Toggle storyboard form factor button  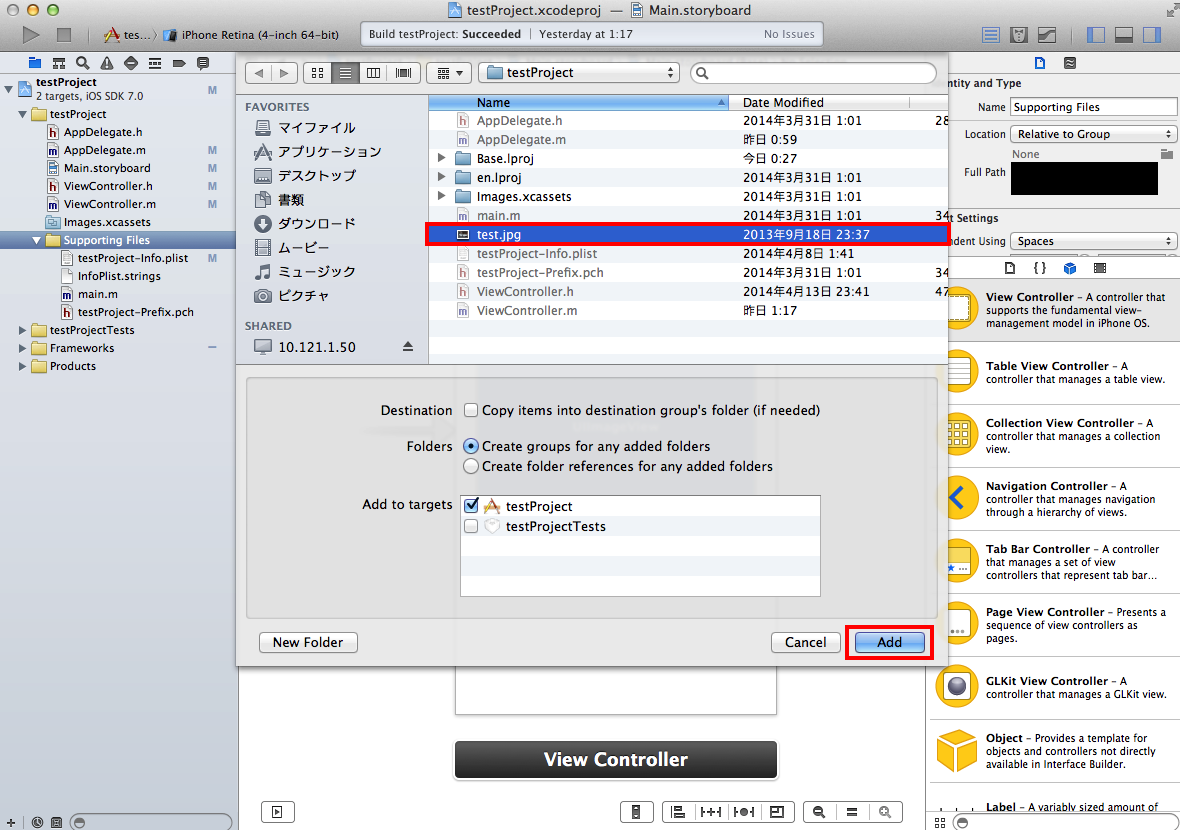click(x=636, y=812)
